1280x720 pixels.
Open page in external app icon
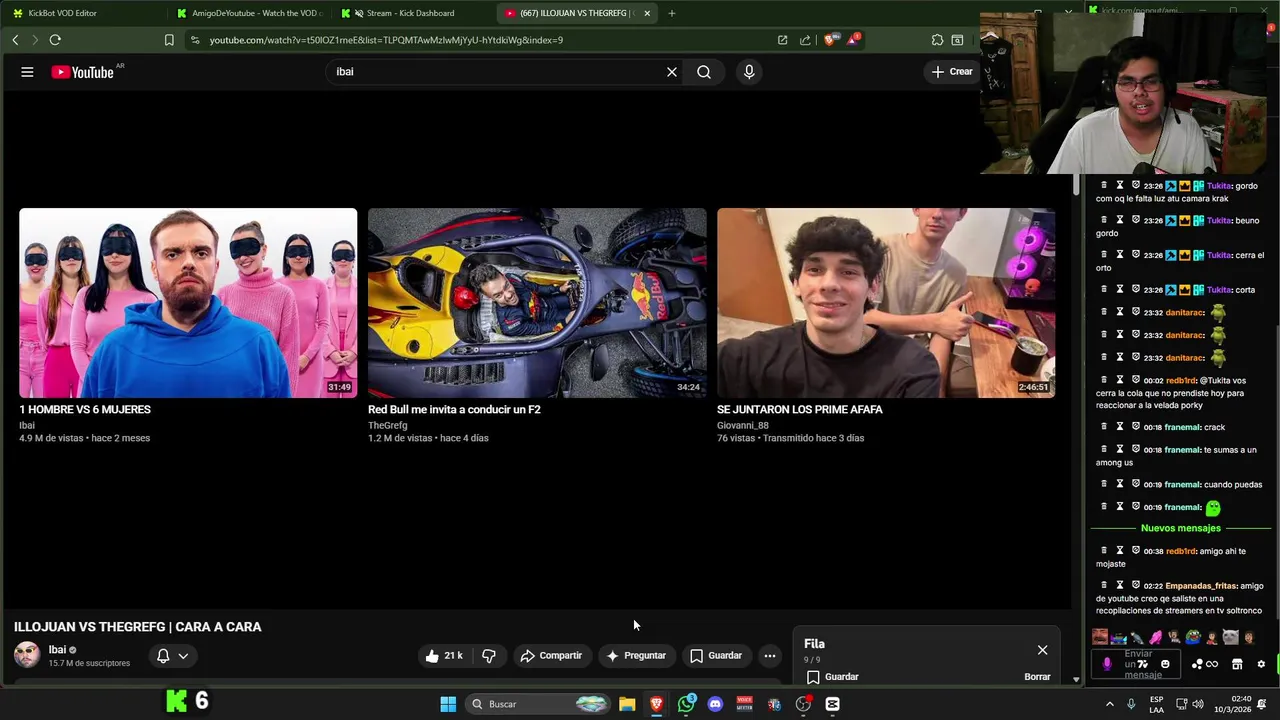[x=782, y=40]
